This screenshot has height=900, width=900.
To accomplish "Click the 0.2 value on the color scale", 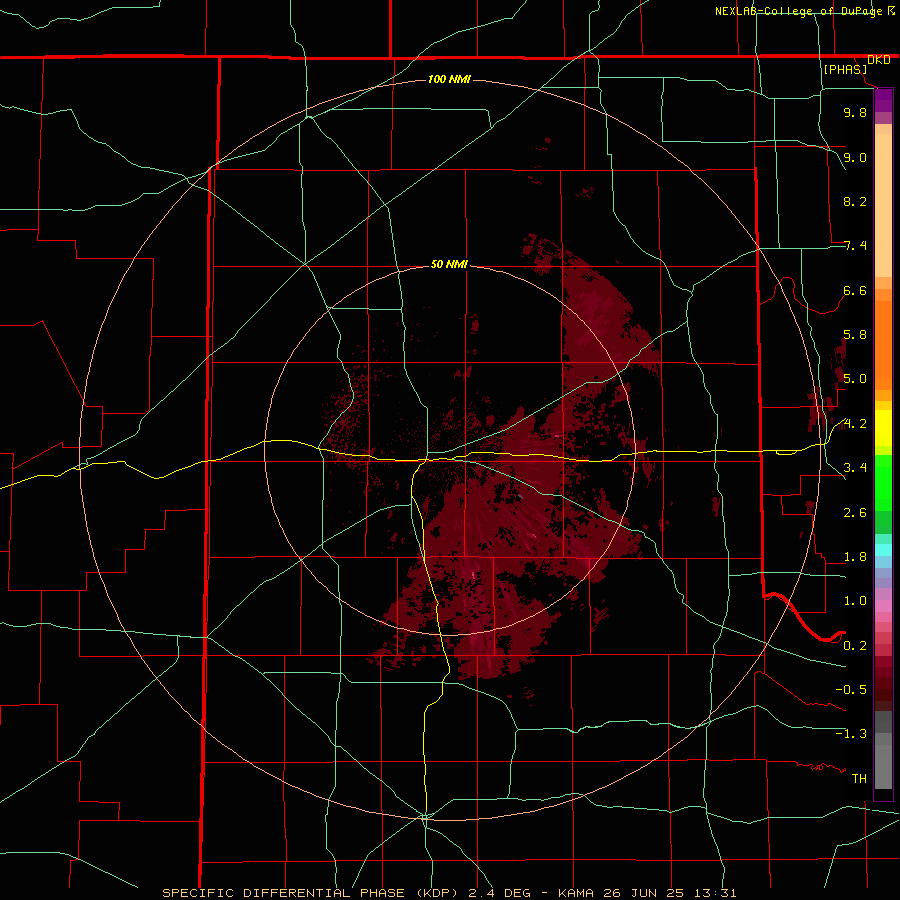I will [855, 646].
